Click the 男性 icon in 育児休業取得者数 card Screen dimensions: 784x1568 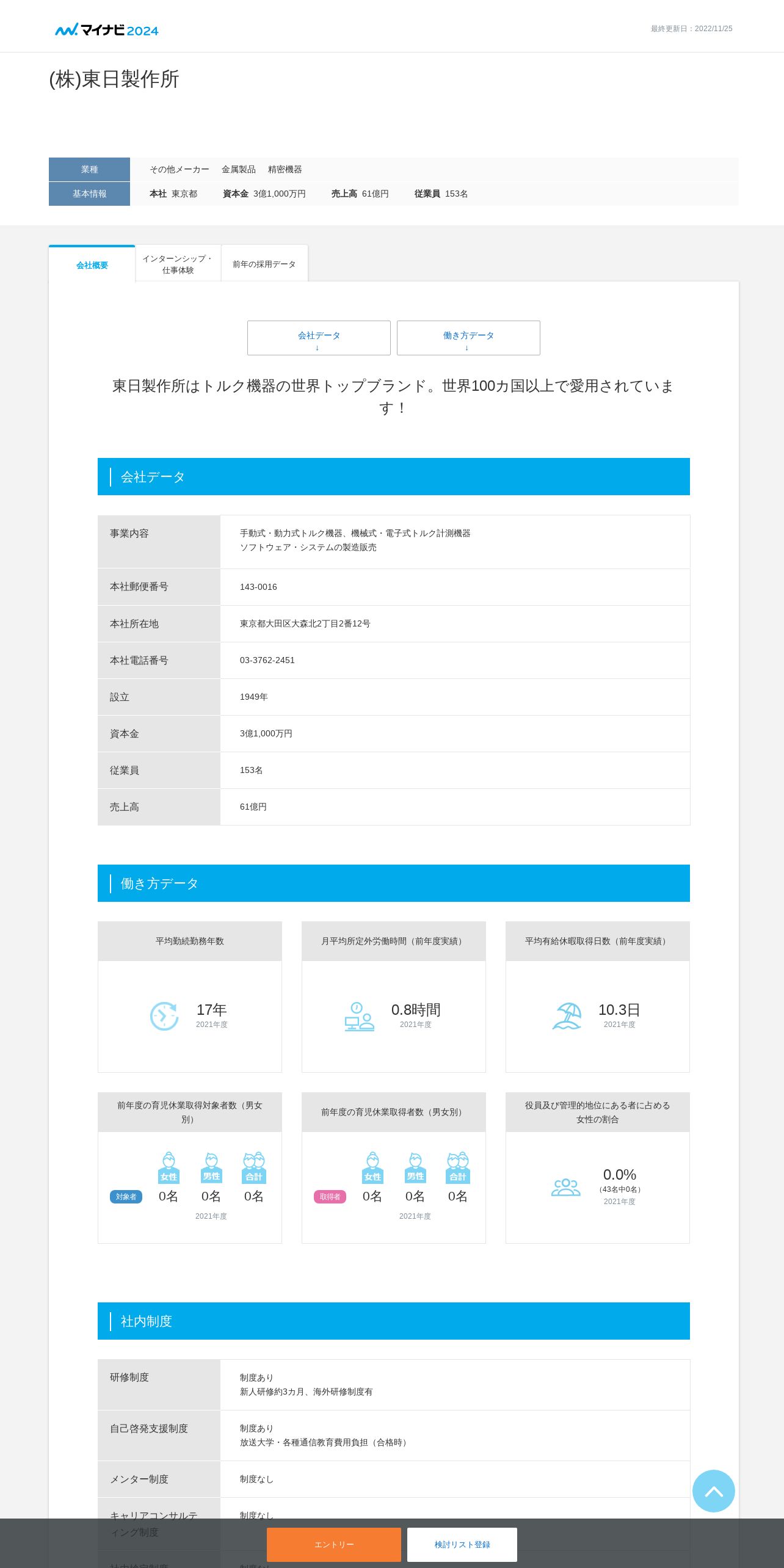[x=415, y=1167]
